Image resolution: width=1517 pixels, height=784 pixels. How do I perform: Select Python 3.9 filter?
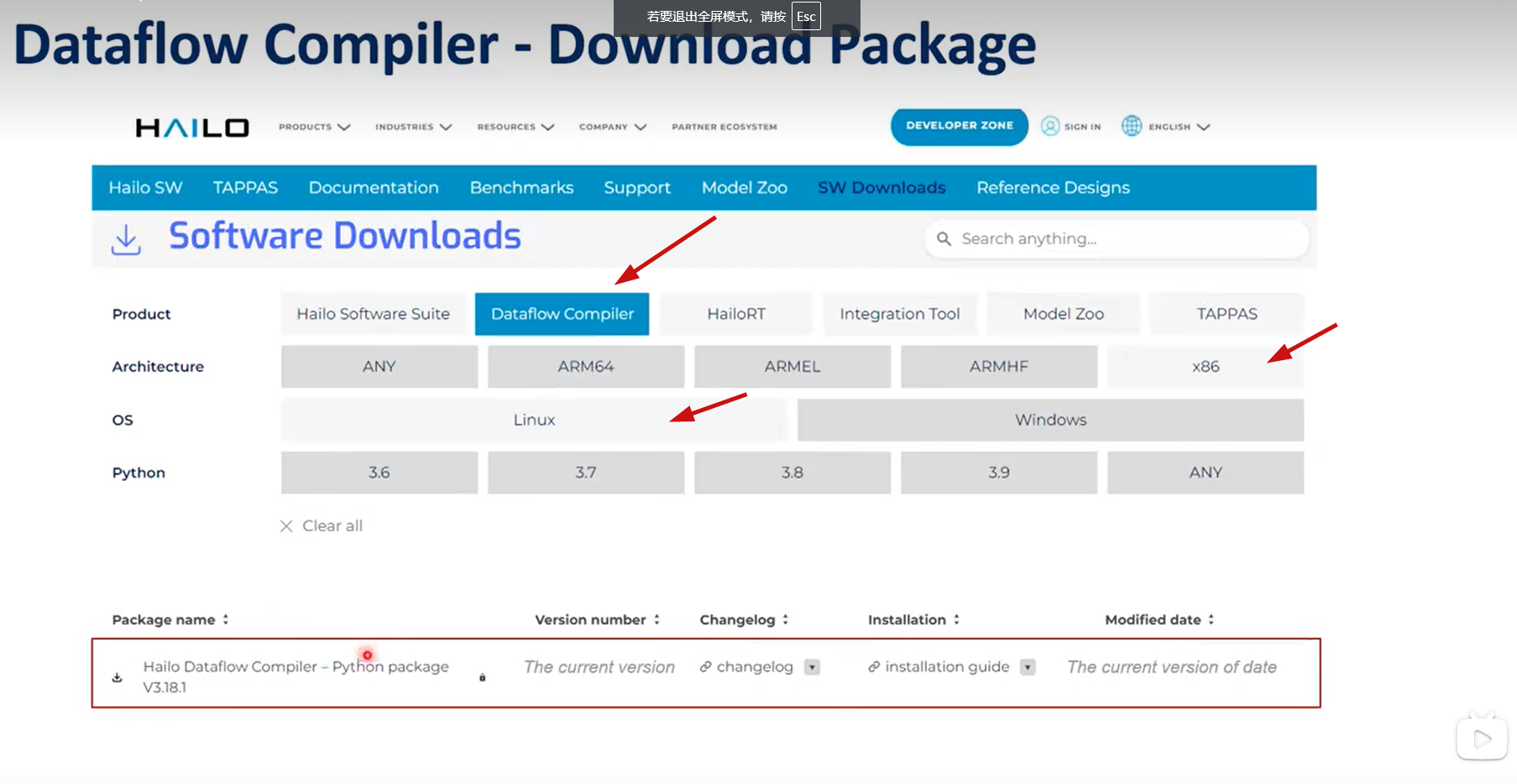point(999,473)
